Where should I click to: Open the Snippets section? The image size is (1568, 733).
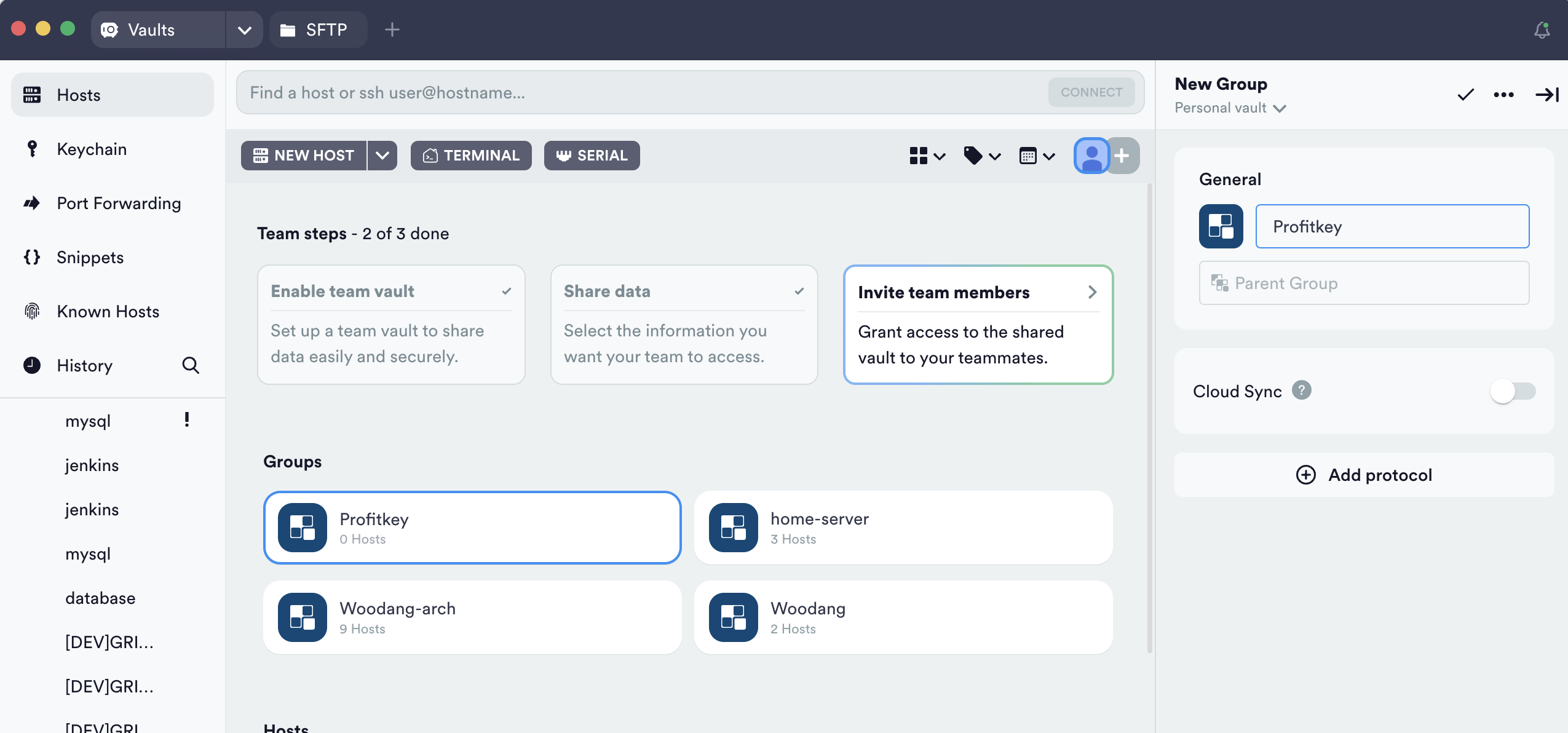point(90,257)
